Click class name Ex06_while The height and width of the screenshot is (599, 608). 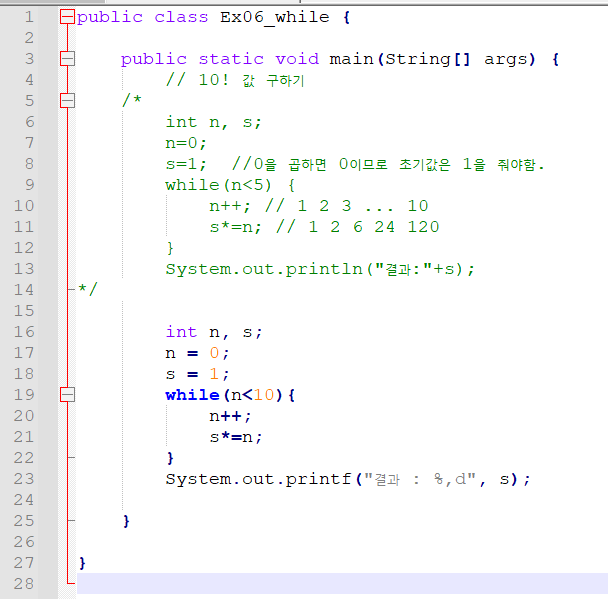point(275,17)
